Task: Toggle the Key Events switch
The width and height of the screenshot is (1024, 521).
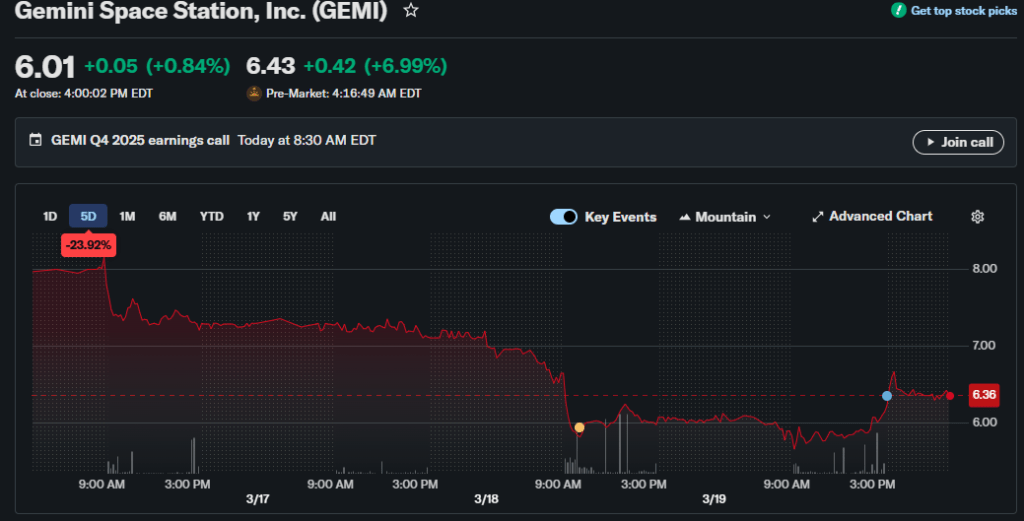Action: coord(563,217)
